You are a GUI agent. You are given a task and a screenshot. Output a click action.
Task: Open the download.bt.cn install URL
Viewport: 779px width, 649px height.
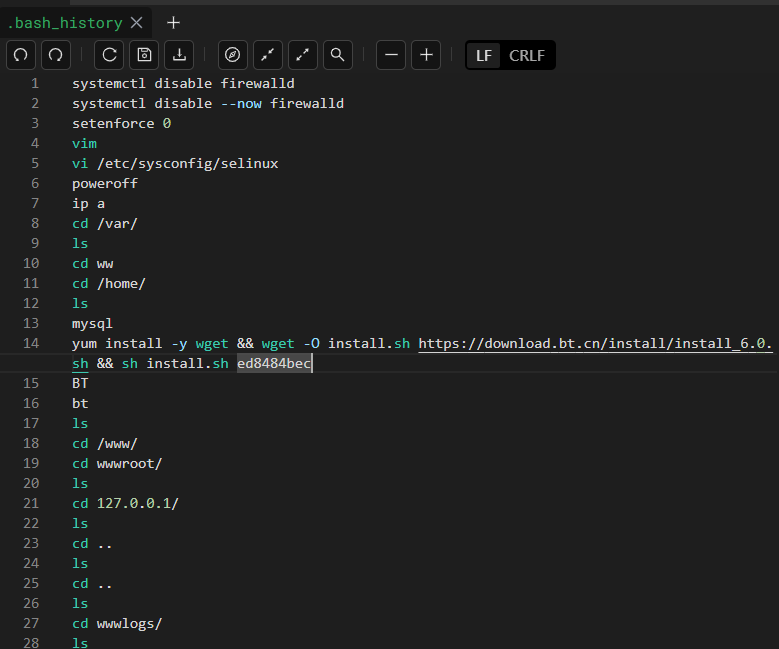pos(595,344)
